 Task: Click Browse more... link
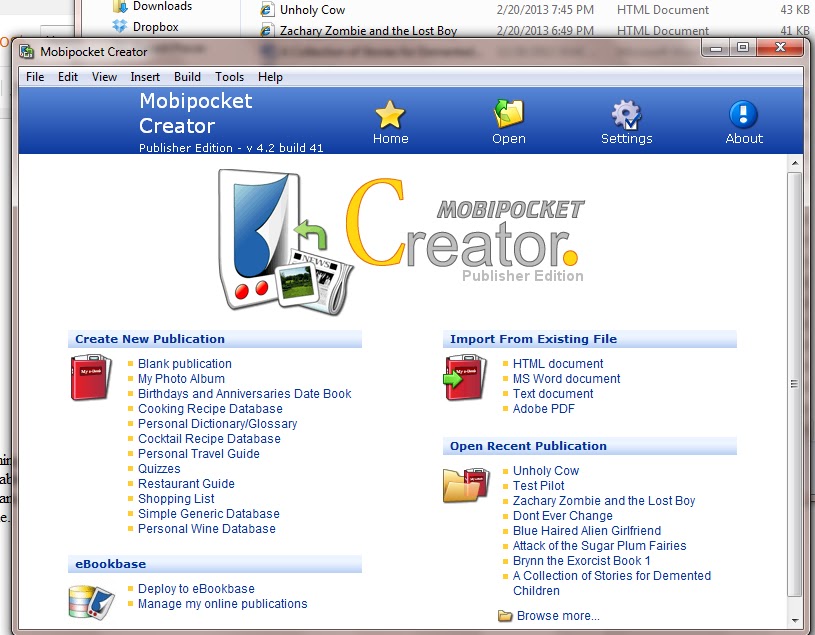pyautogui.click(x=558, y=616)
